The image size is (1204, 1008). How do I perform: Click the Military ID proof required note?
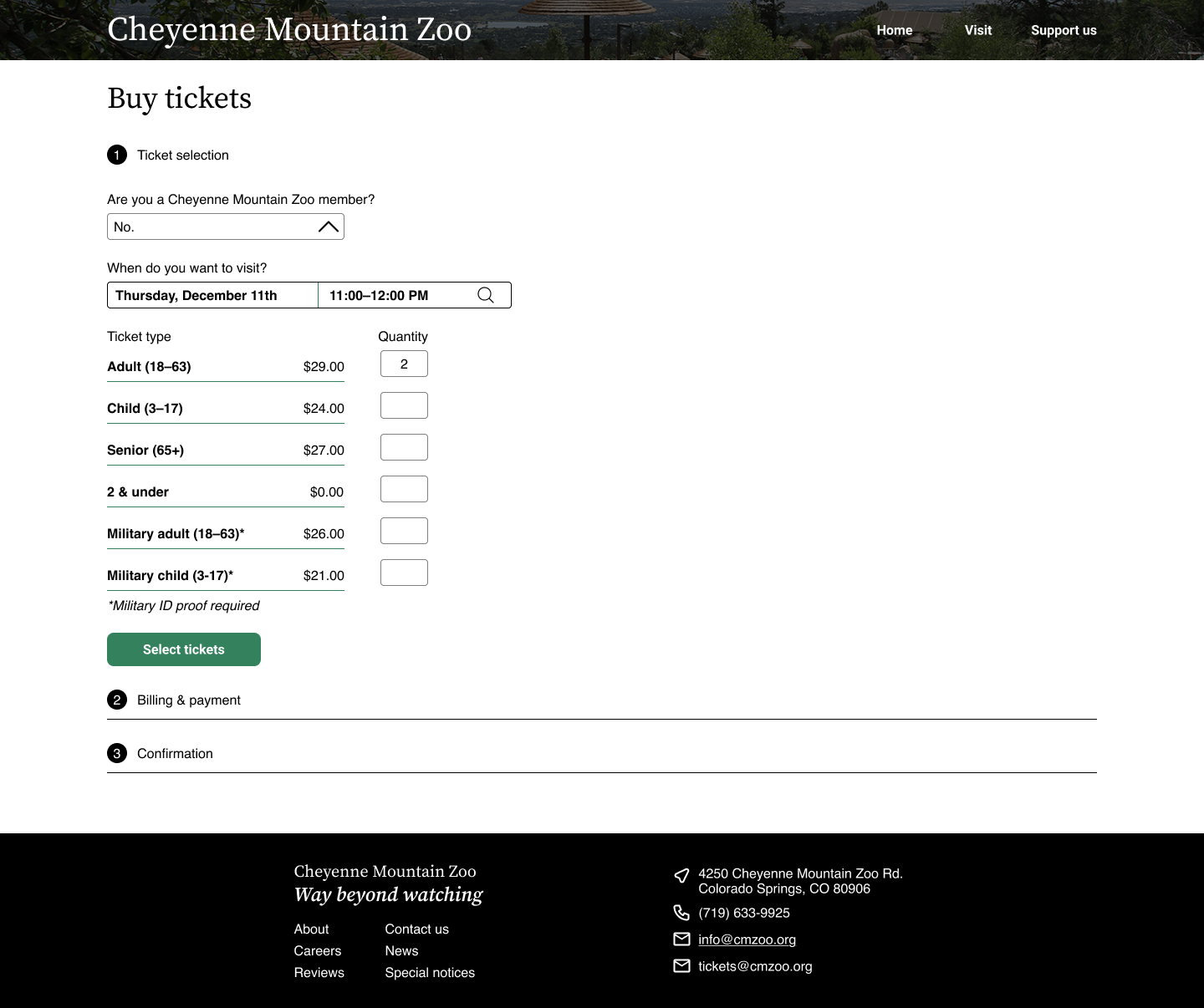point(184,606)
